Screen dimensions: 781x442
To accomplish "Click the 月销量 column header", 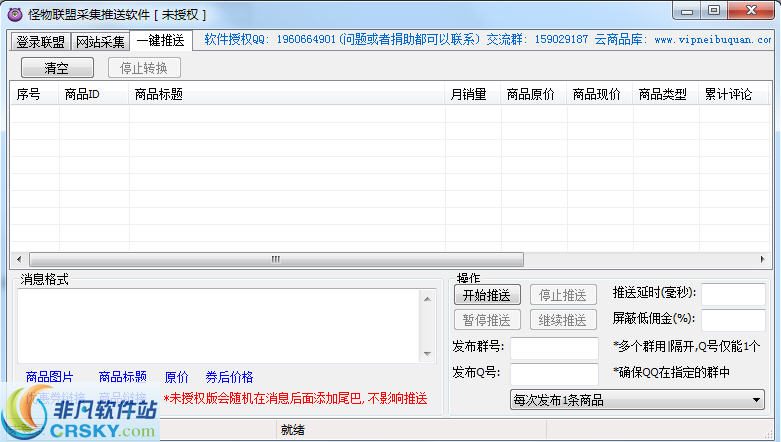I will 473,94.
